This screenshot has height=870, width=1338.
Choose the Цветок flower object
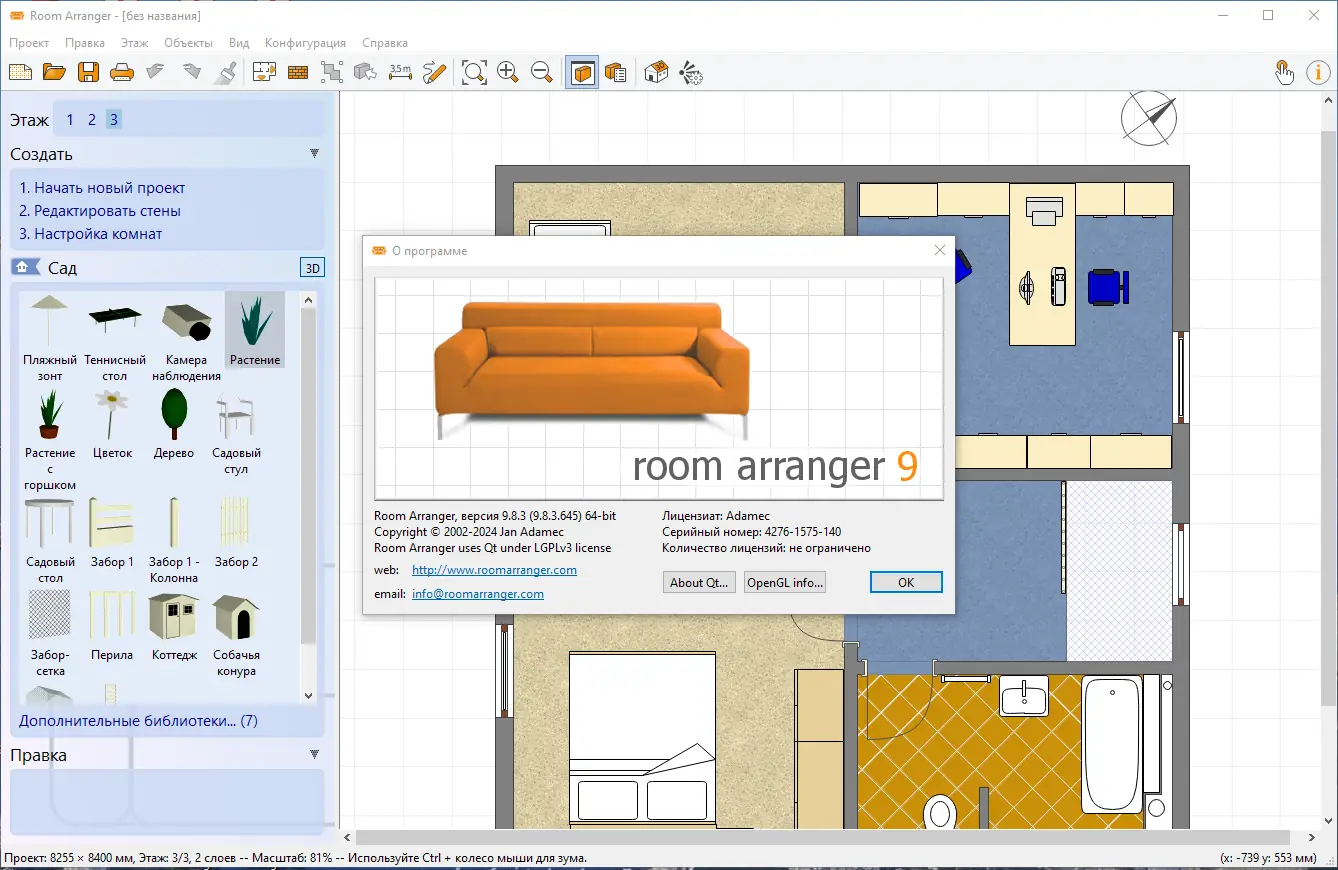pos(112,424)
